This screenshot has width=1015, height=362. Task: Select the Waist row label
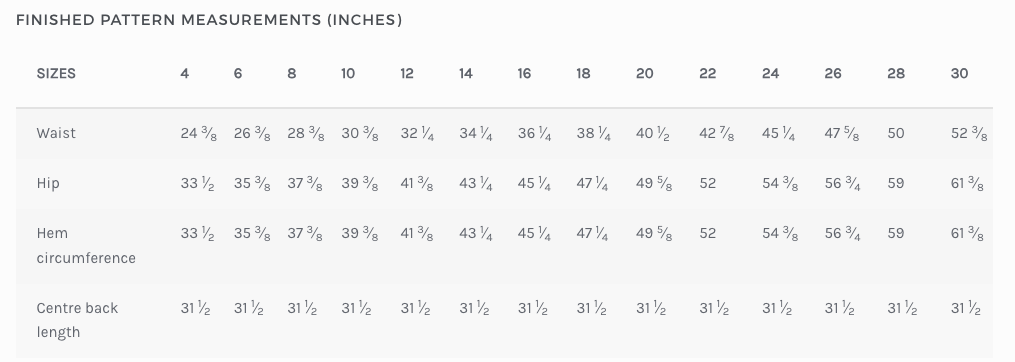[x=56, y=133]
